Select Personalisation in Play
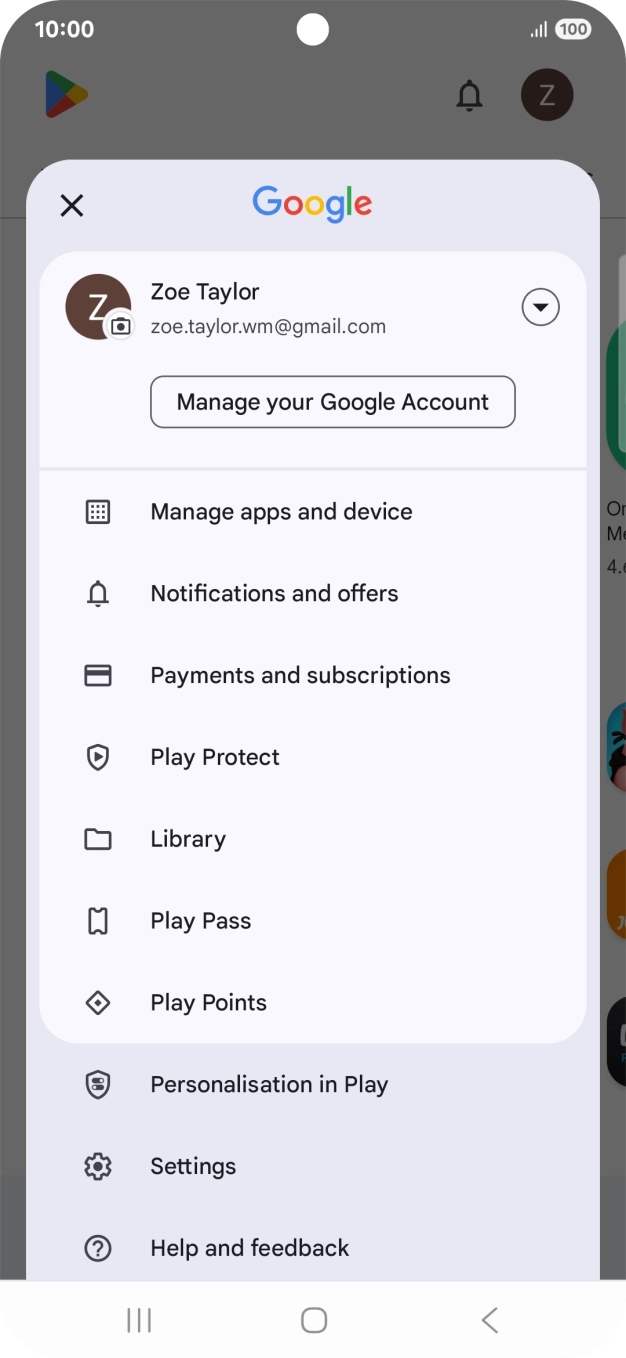 click(x=268, y=1084)
